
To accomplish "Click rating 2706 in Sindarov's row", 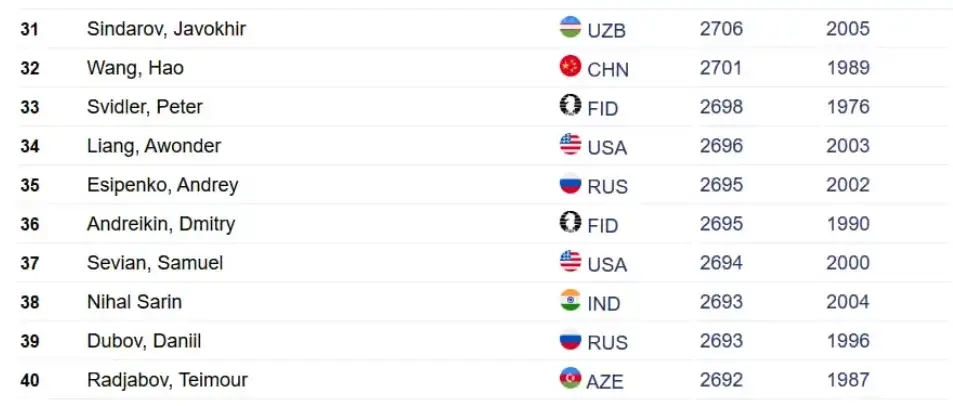I will [721, 29].
